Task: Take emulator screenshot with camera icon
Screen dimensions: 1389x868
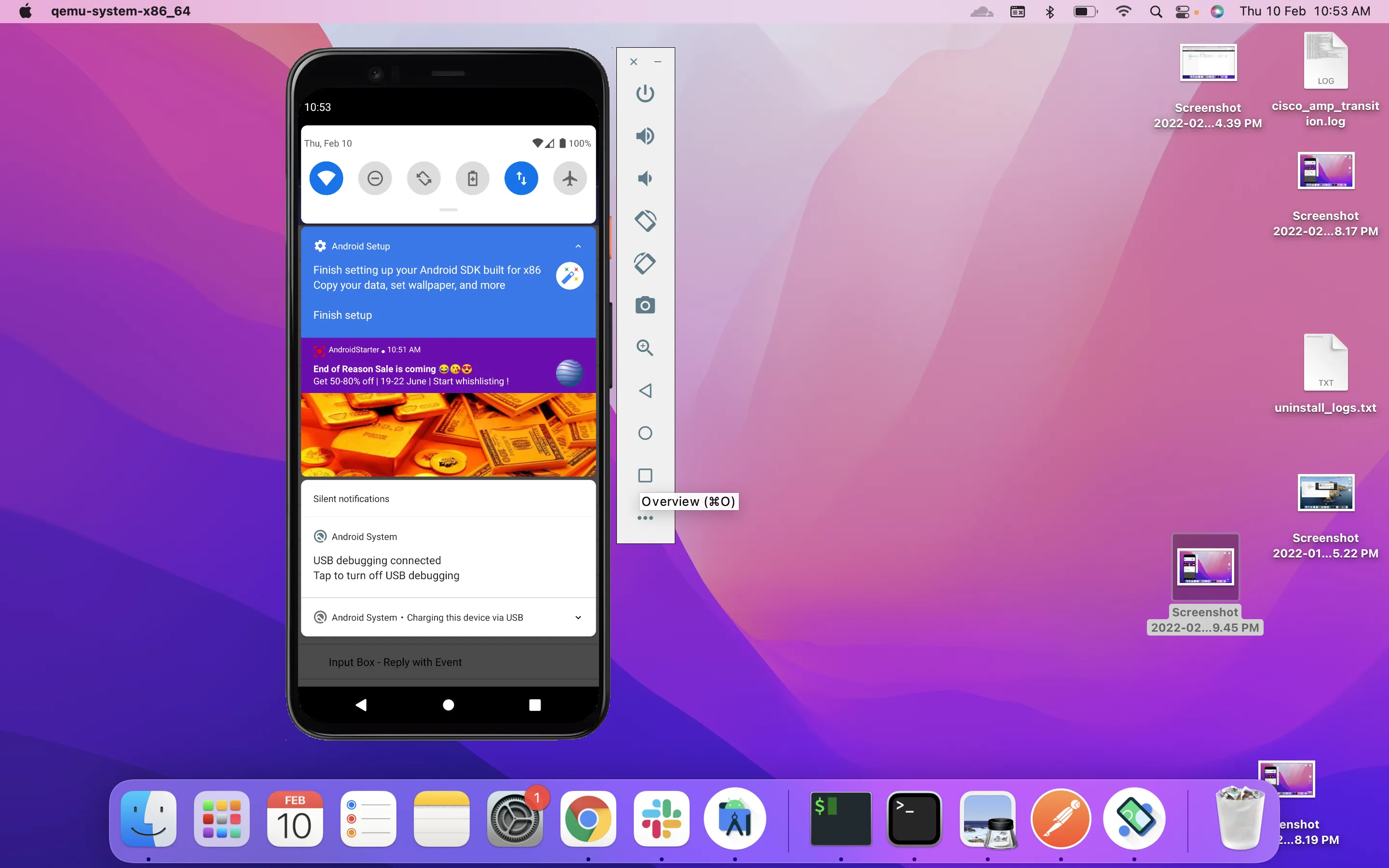Action: point(645,305)
